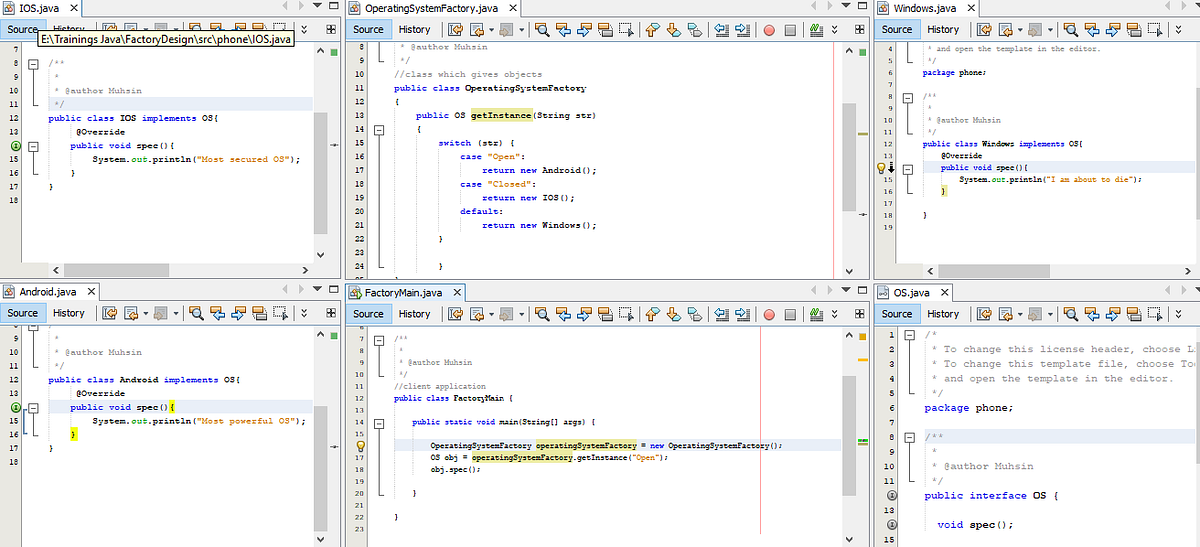Toggle Highlight Search in Windows.java toolbar
This screenshot has height=547, width=1200.
click(1134, 29)
